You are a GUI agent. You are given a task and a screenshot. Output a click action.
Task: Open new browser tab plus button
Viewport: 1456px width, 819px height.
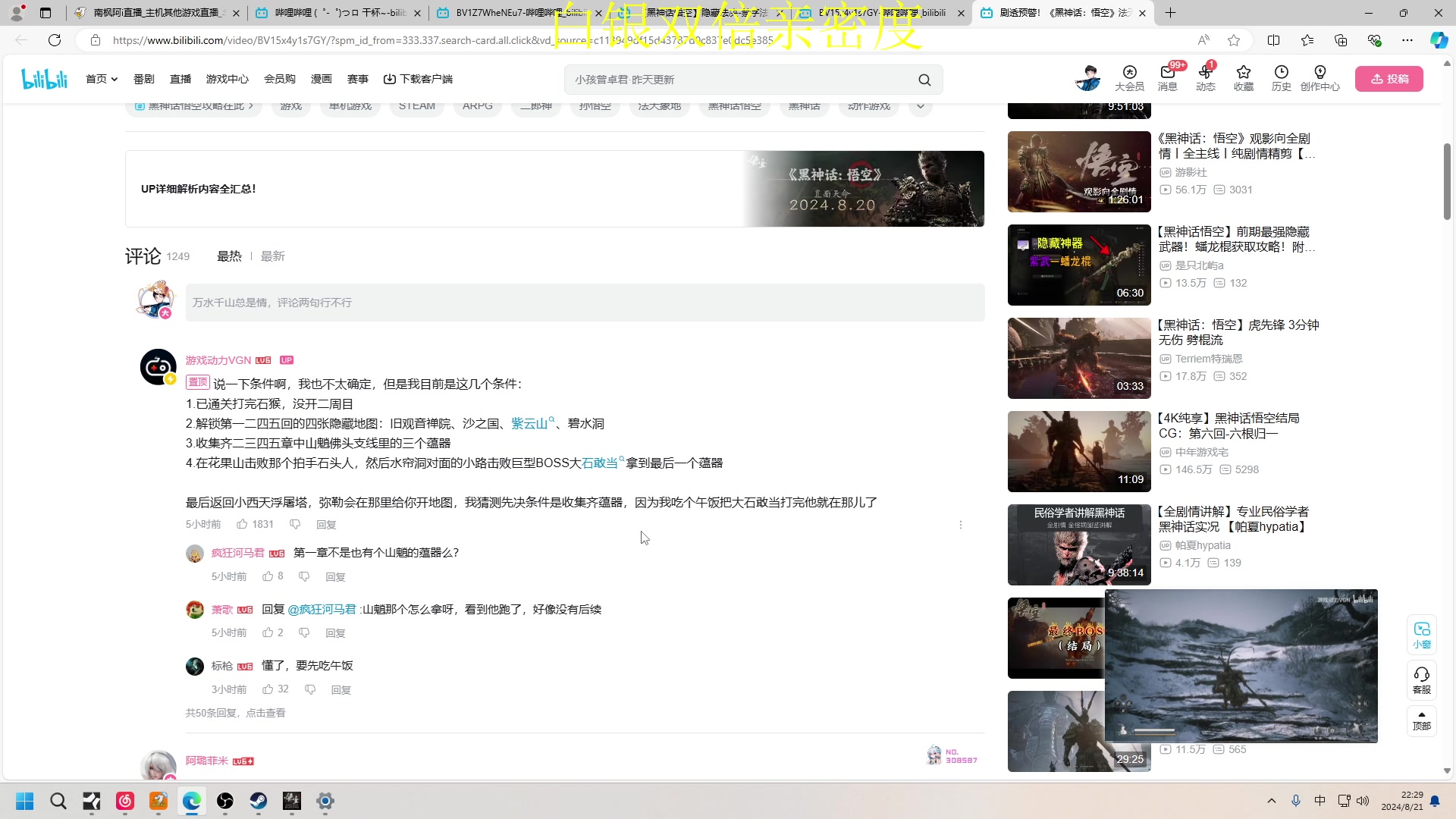click(1170, 13)
